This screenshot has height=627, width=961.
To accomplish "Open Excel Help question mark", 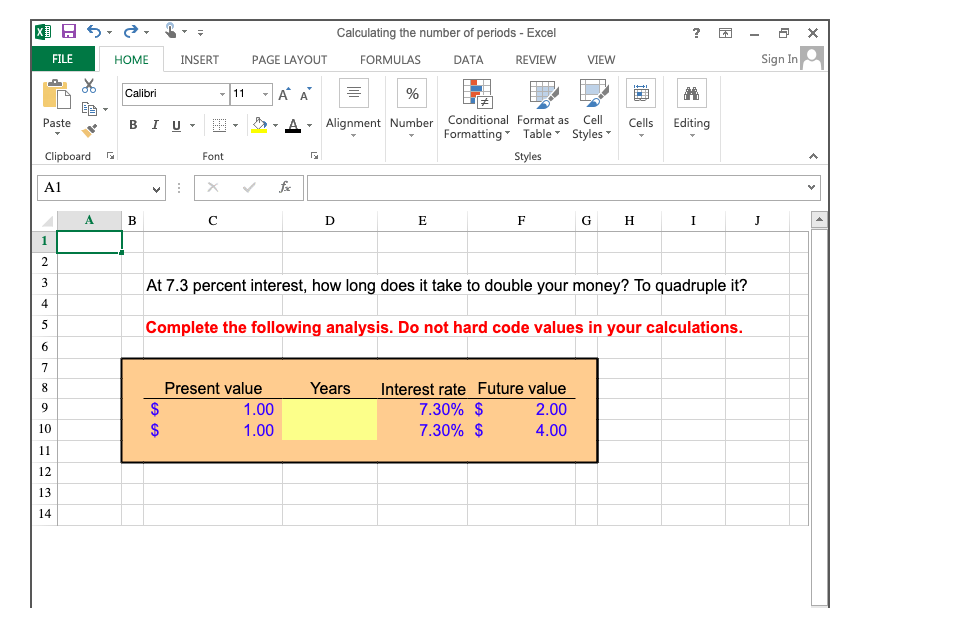I will [x=696, y=33].
